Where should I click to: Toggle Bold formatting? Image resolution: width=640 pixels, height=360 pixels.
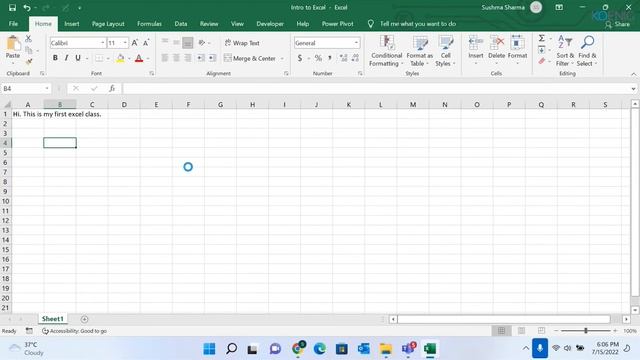[55, 58]
